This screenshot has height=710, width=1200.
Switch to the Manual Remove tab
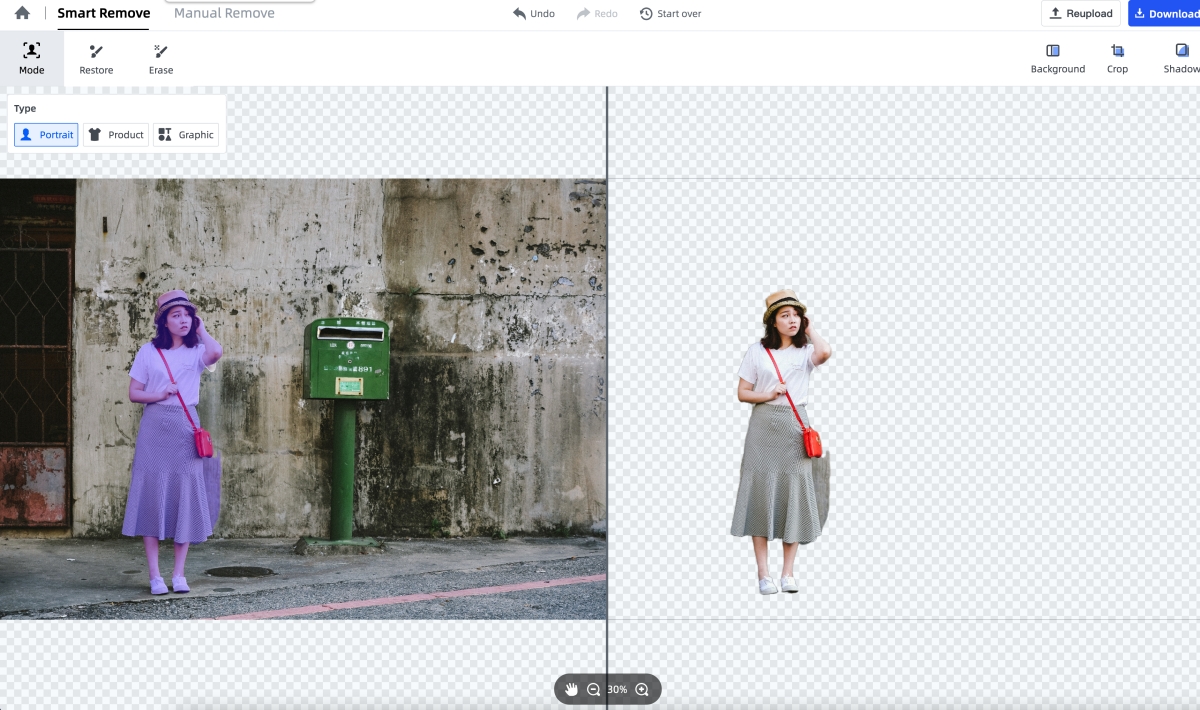click(224, 14)
